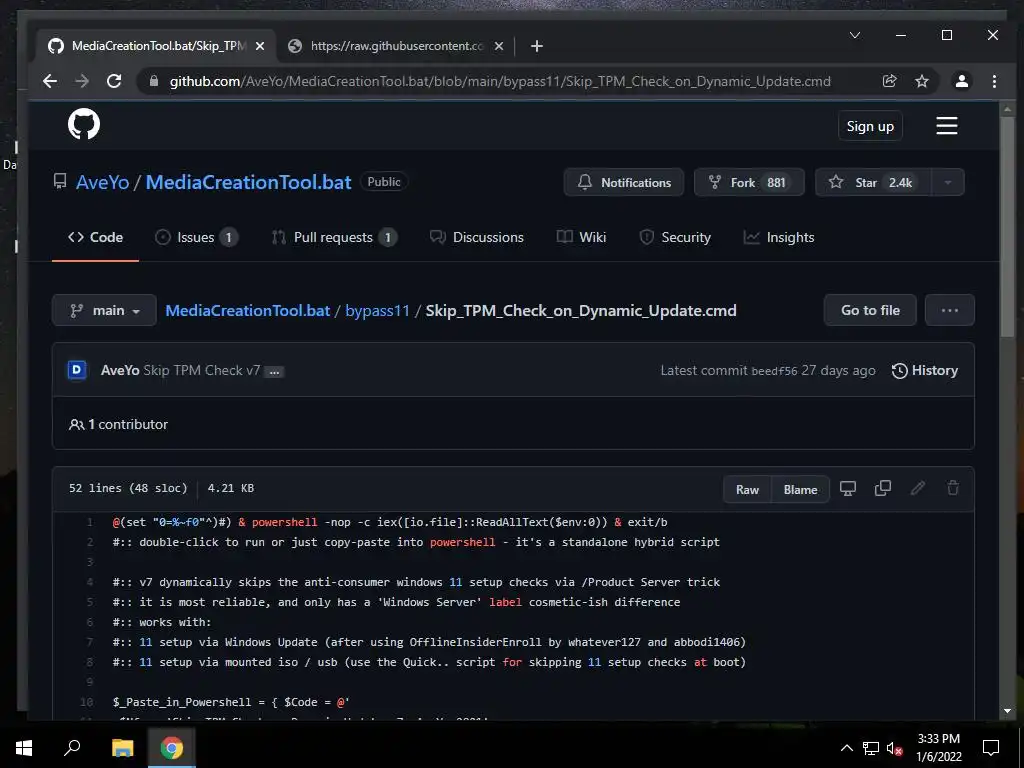Open the Security tab
This screenshot has width=1024, height=768.
[675, 237]
